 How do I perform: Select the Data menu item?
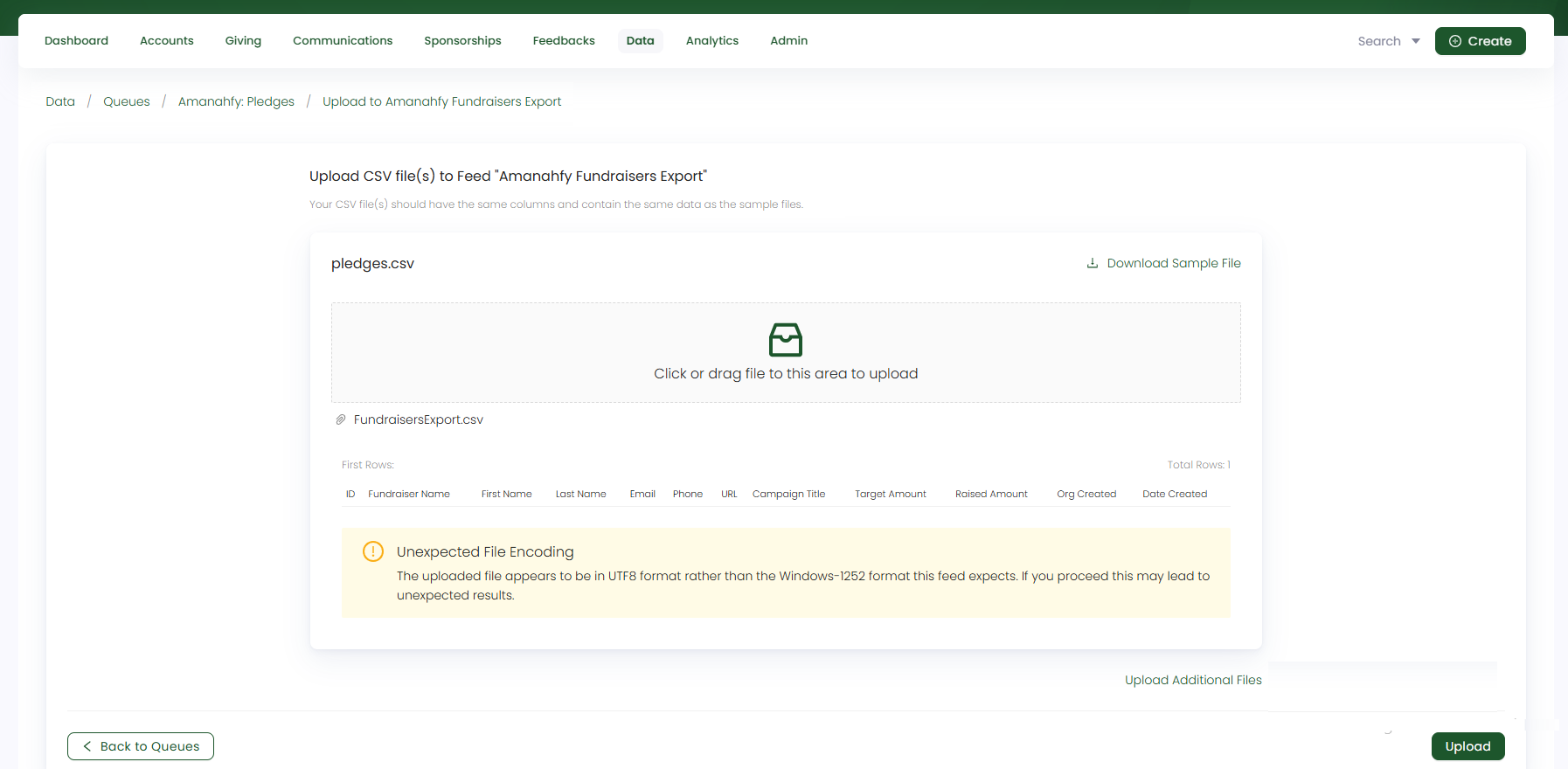[641, 41]
